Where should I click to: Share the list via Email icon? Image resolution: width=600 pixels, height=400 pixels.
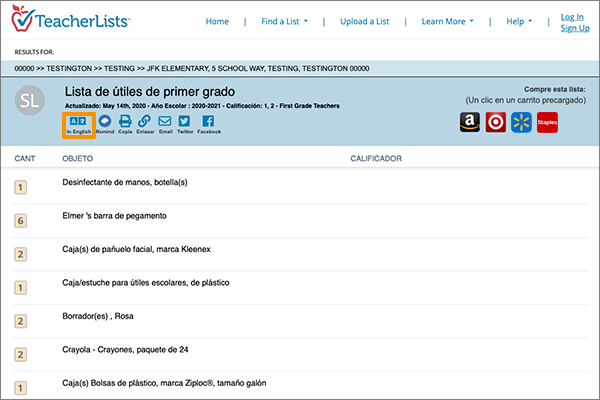pos(165,122)
